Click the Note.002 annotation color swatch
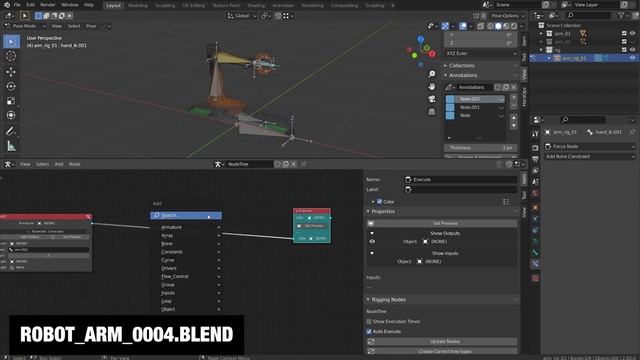The image size is (640, 360). (450, 99)
